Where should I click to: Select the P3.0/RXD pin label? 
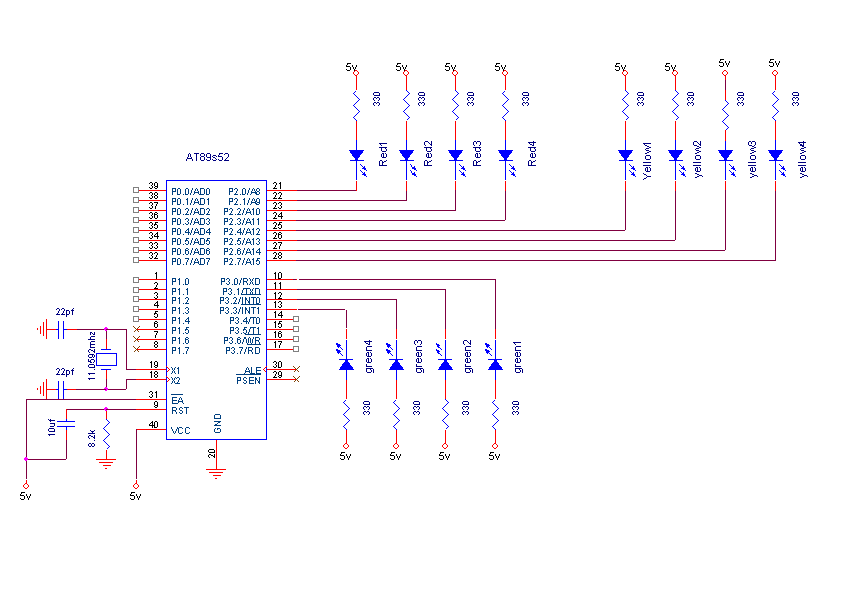click(x=241, y=282)
